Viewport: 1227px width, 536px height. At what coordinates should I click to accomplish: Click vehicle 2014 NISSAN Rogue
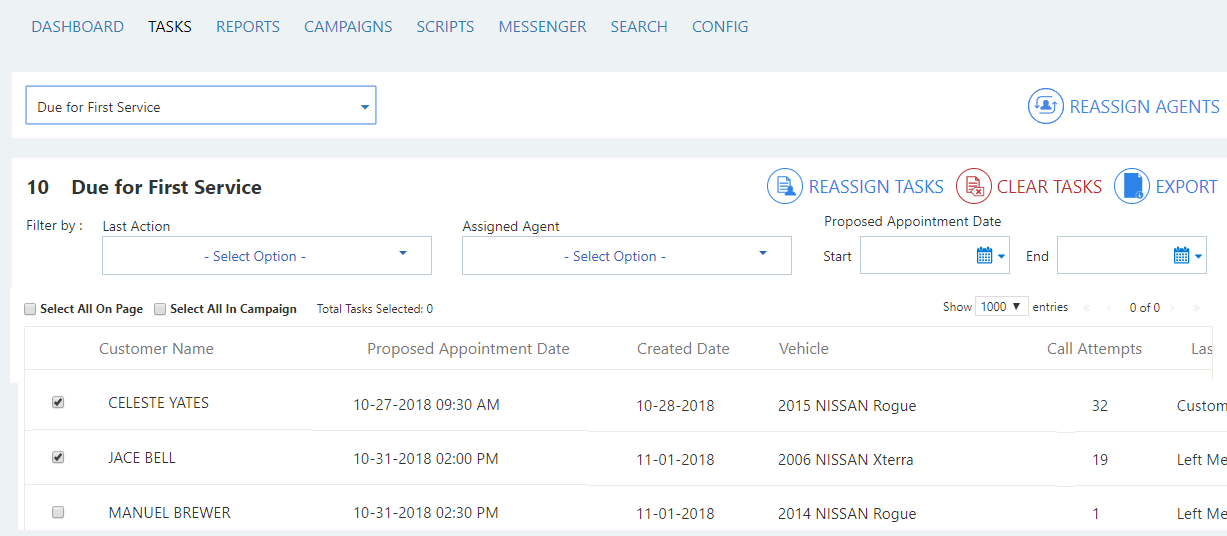[x=847, y=514]
